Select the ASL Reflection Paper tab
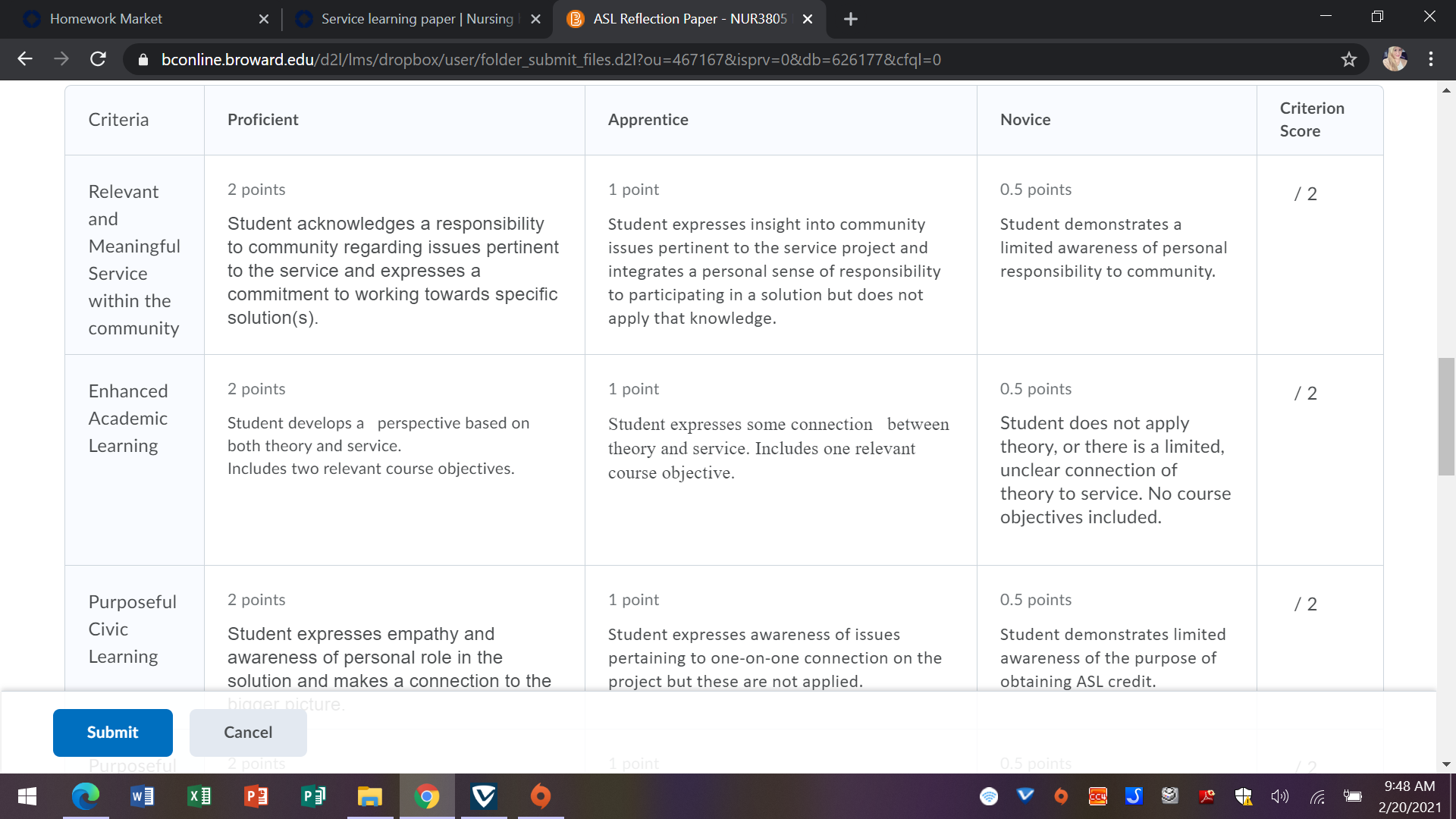 pyautogui.click(x=690, y=19)
